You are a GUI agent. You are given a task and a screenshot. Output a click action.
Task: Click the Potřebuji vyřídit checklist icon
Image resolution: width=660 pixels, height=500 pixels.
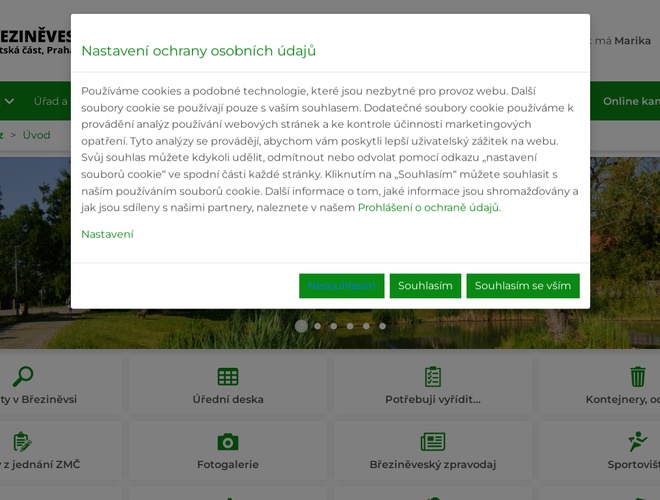tap(432, 377)
